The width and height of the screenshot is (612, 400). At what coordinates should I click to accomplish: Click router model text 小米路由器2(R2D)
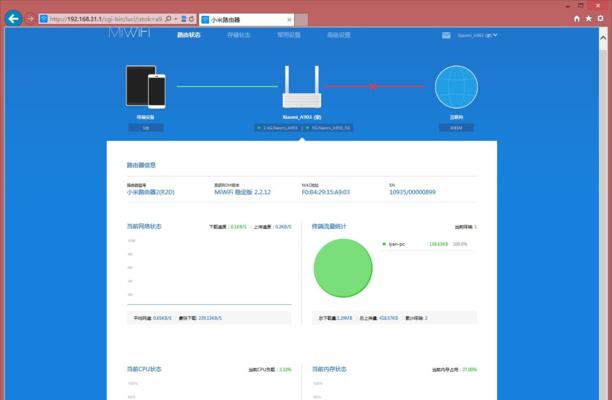(x=151, y=192)
